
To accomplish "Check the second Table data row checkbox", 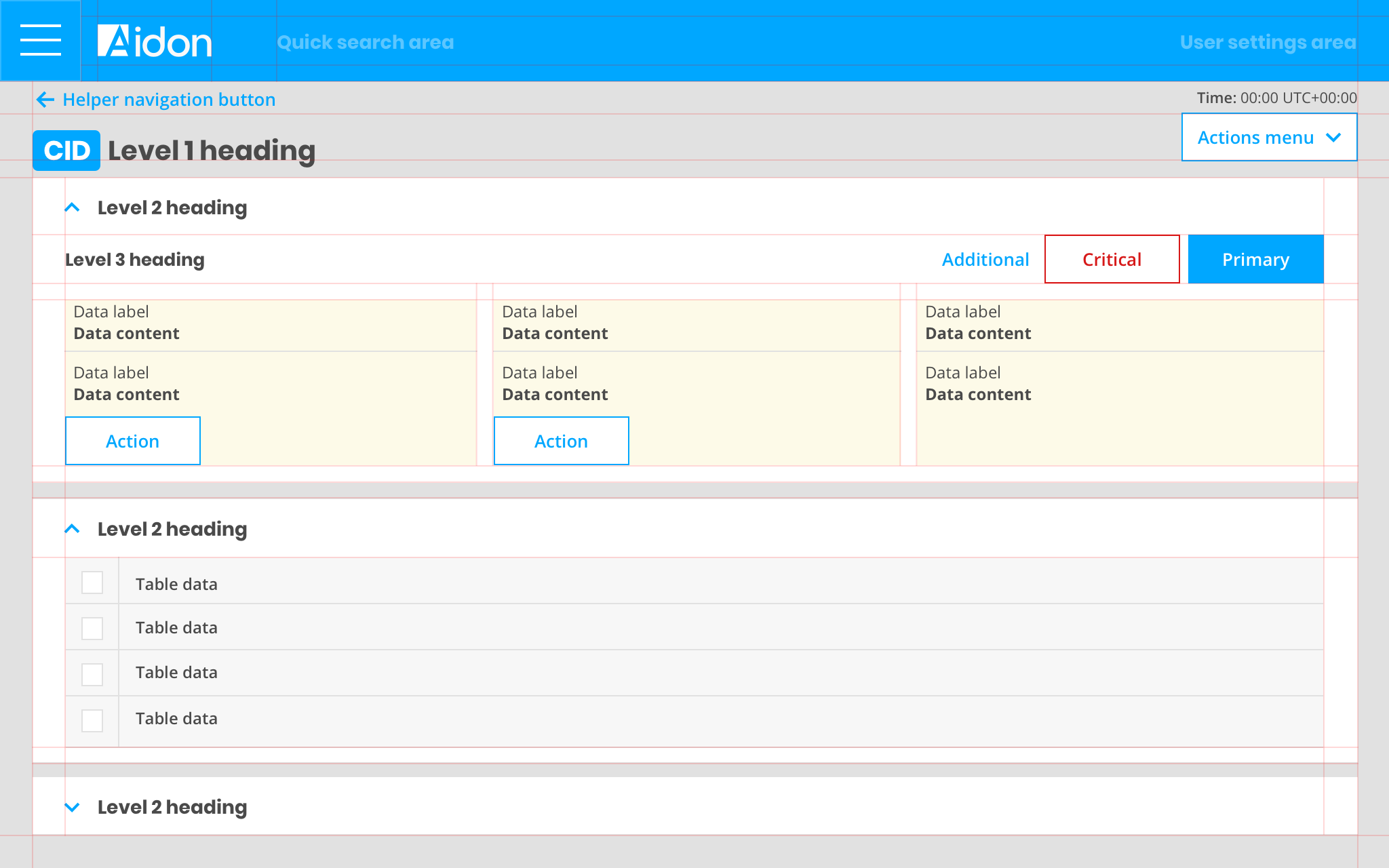I will (x=92, y=629).
